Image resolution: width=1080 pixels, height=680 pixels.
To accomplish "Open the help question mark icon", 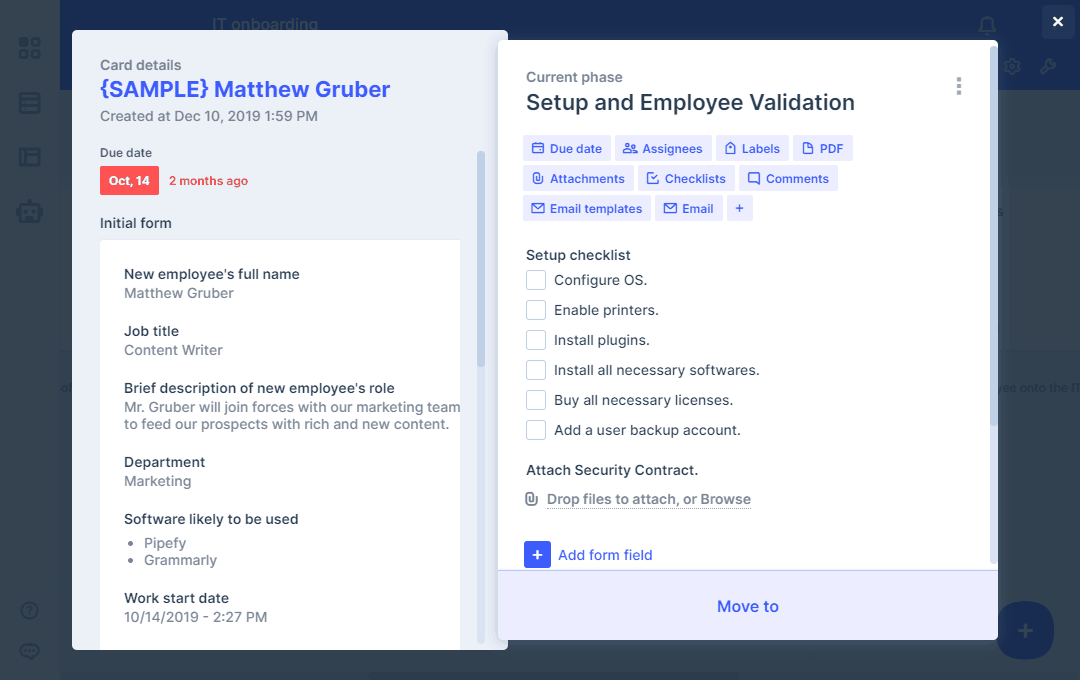I will 30,610.
